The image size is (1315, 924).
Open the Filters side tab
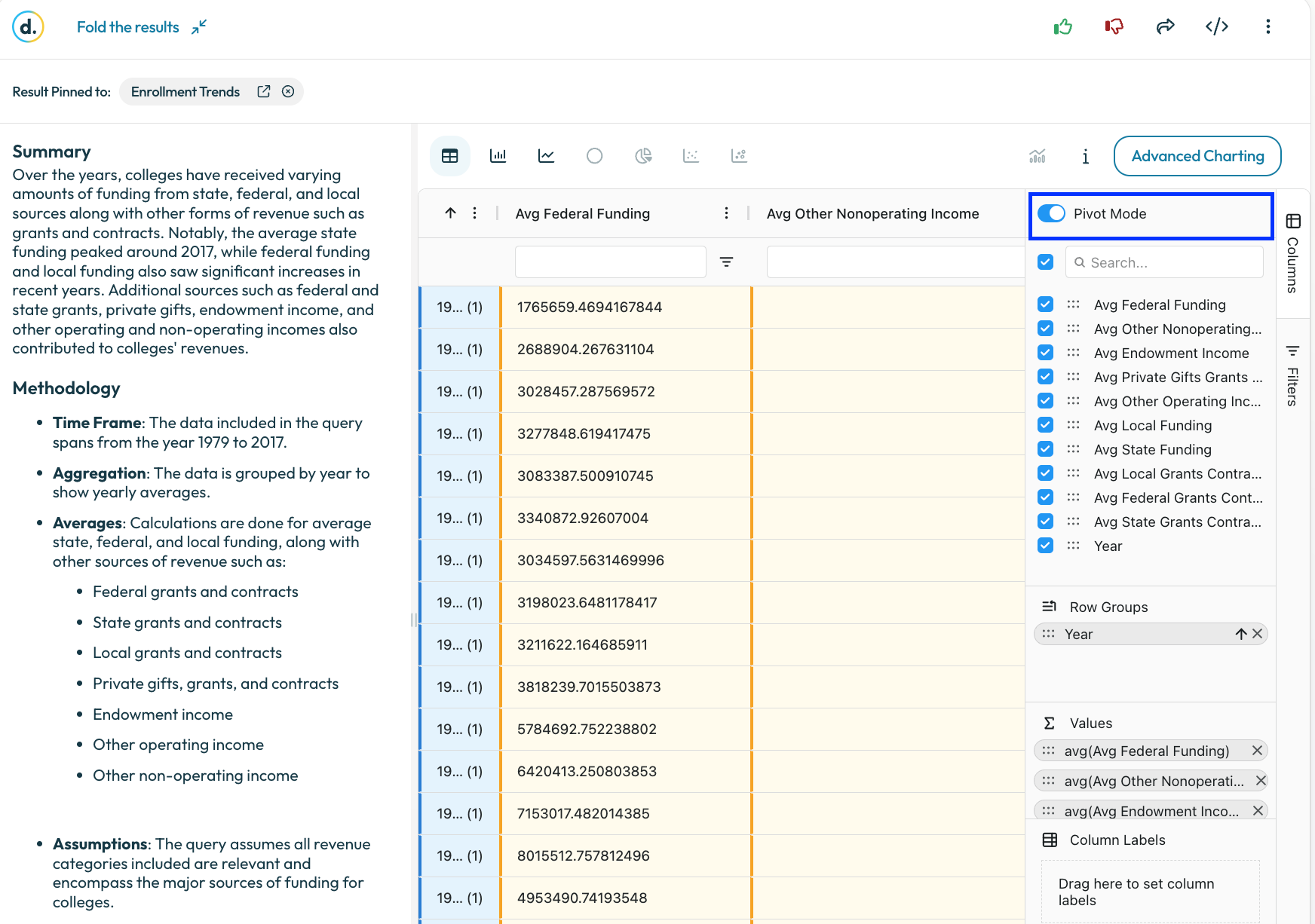click(1293, 375)
